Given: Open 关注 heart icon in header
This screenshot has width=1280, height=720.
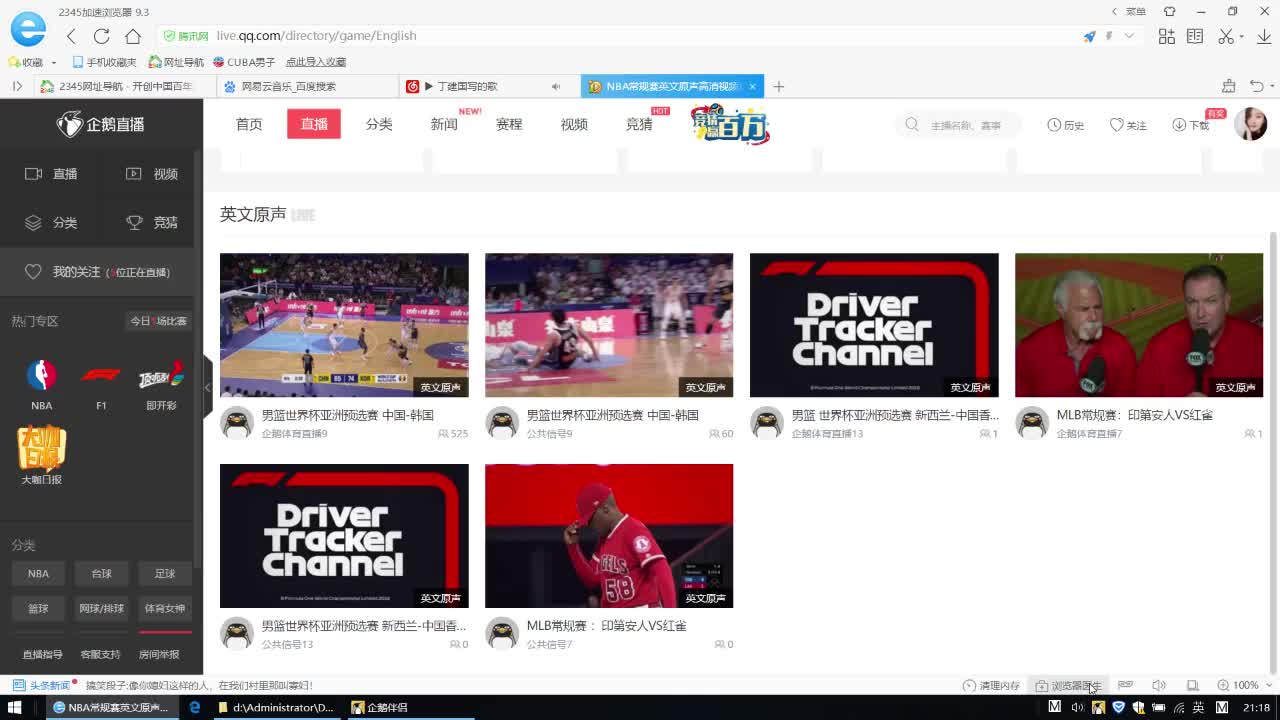Looking at the screenshot, I should coord(1128,125).
